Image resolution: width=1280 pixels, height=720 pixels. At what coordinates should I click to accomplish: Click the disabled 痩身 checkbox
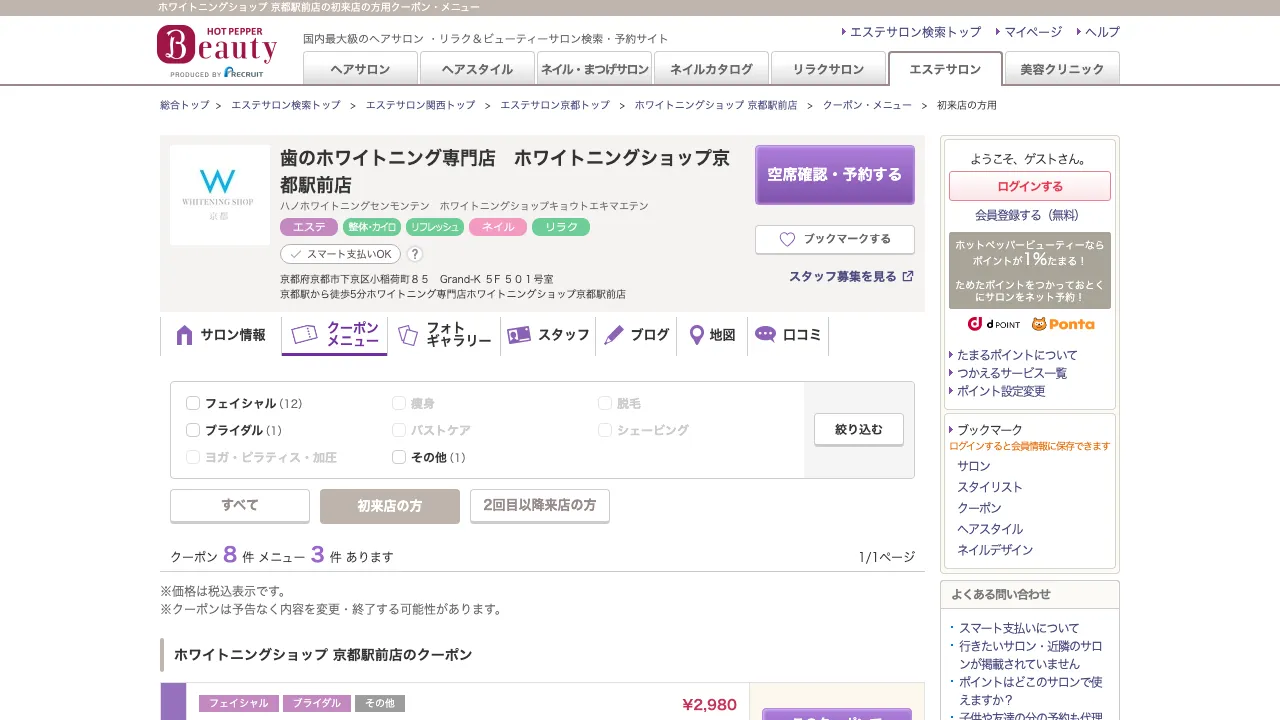399,403
